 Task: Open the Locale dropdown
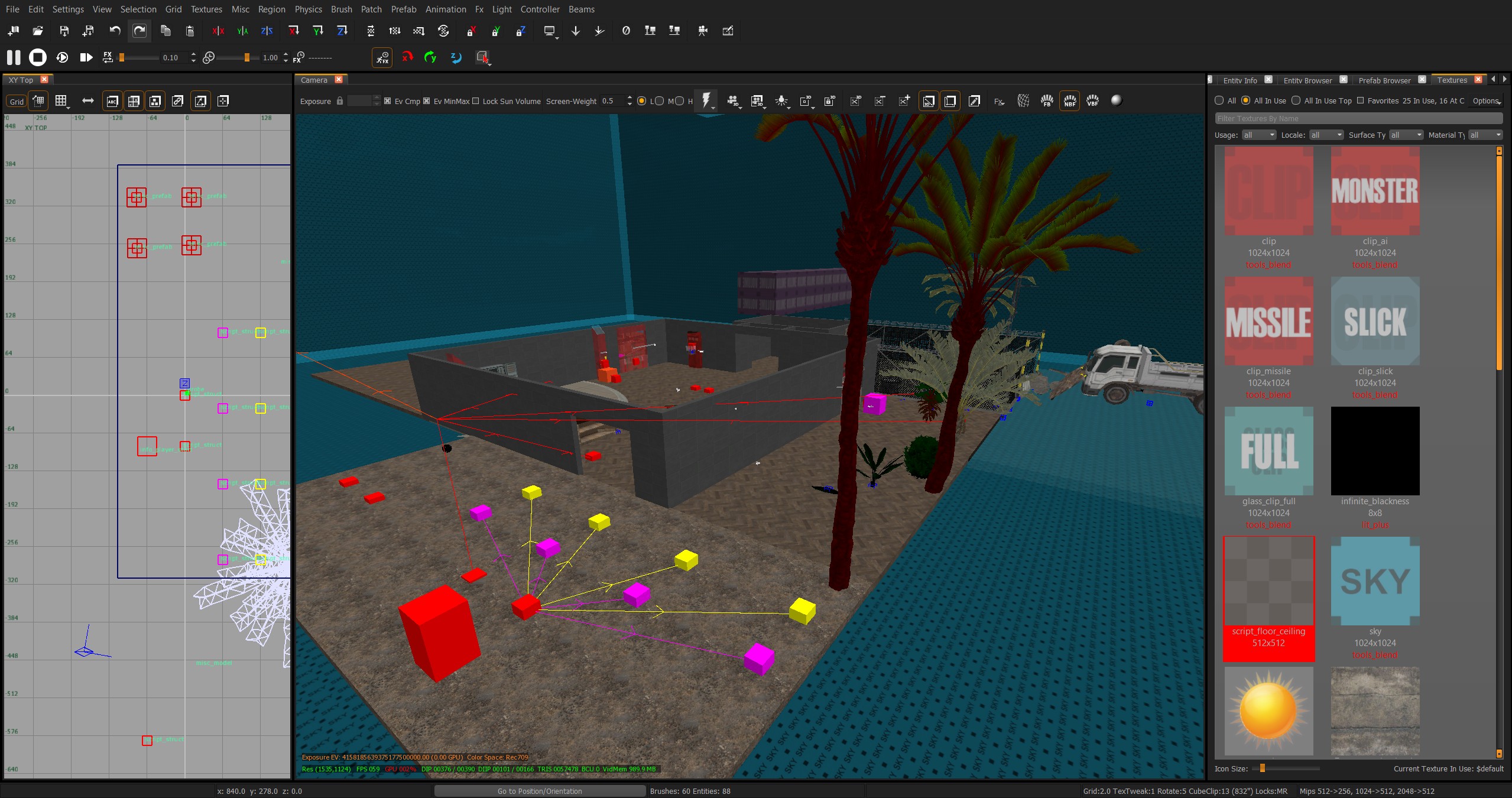tap(1326, 135)
